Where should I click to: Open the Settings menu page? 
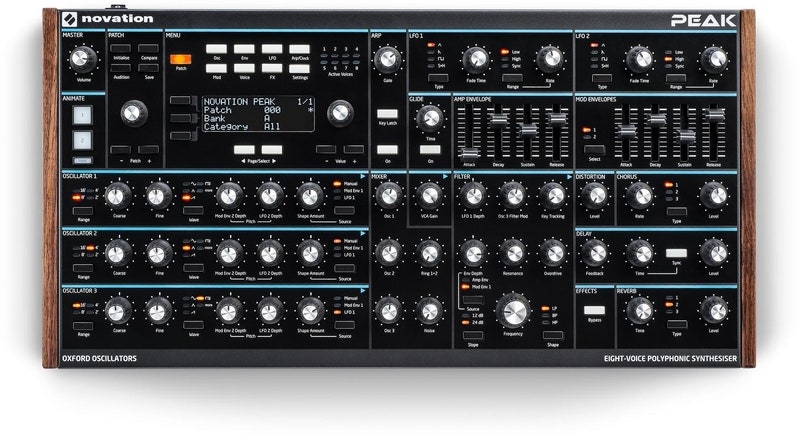(x=299, y=48)
